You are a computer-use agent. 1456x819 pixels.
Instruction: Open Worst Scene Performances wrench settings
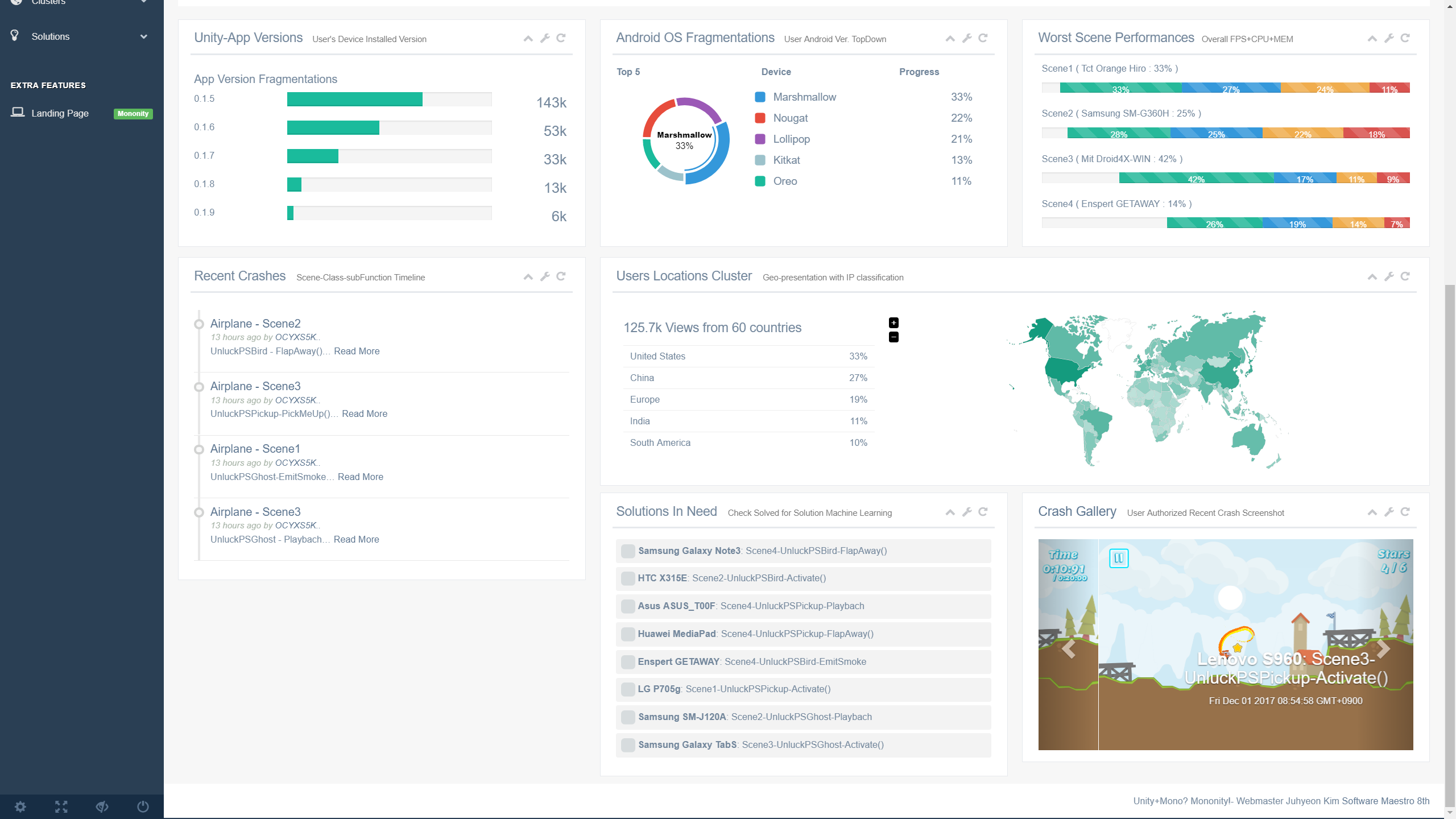click(x=1389, y=38)
